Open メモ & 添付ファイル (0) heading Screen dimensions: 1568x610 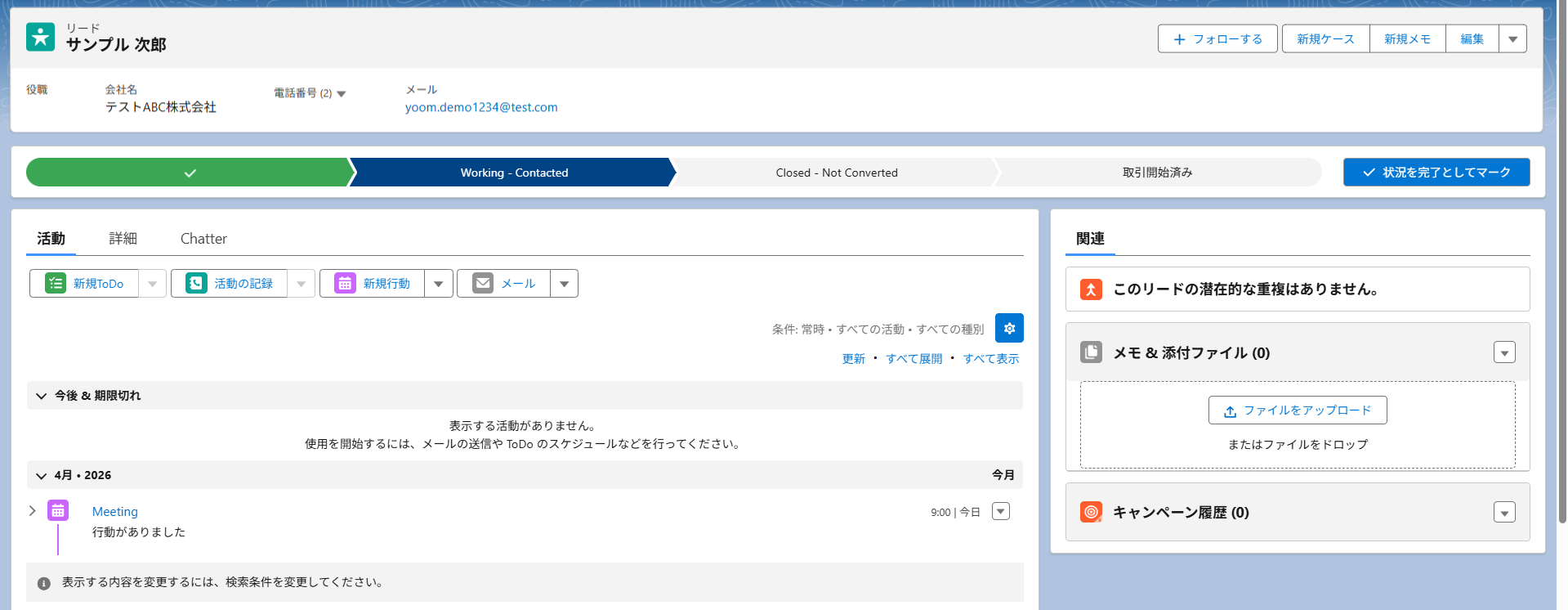[1191, 353]
